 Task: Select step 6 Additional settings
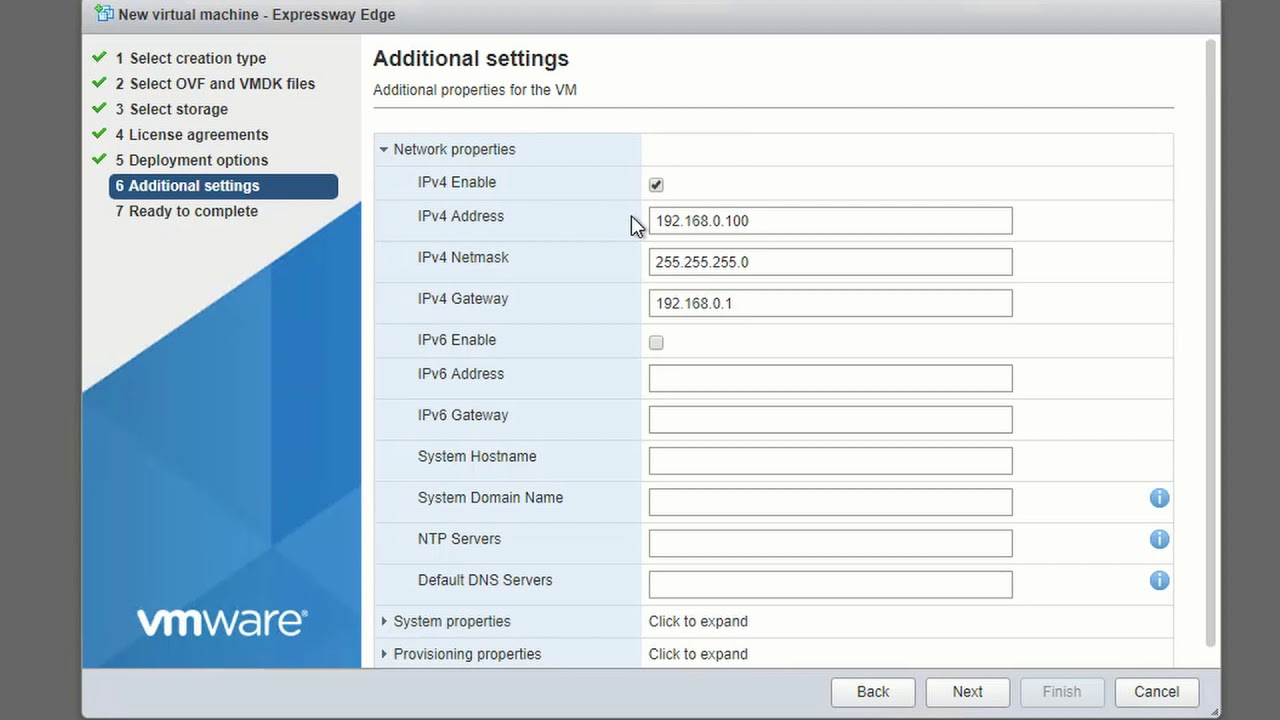[x=223, y=186]
